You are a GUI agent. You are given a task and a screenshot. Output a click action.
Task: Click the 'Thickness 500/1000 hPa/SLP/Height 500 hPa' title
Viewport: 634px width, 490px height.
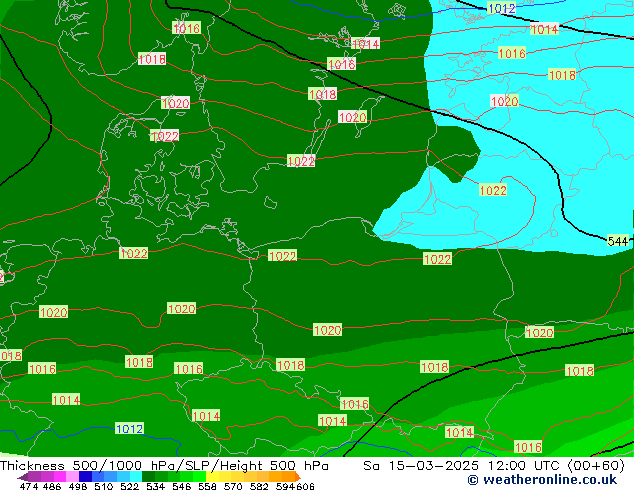pos(164,466)
